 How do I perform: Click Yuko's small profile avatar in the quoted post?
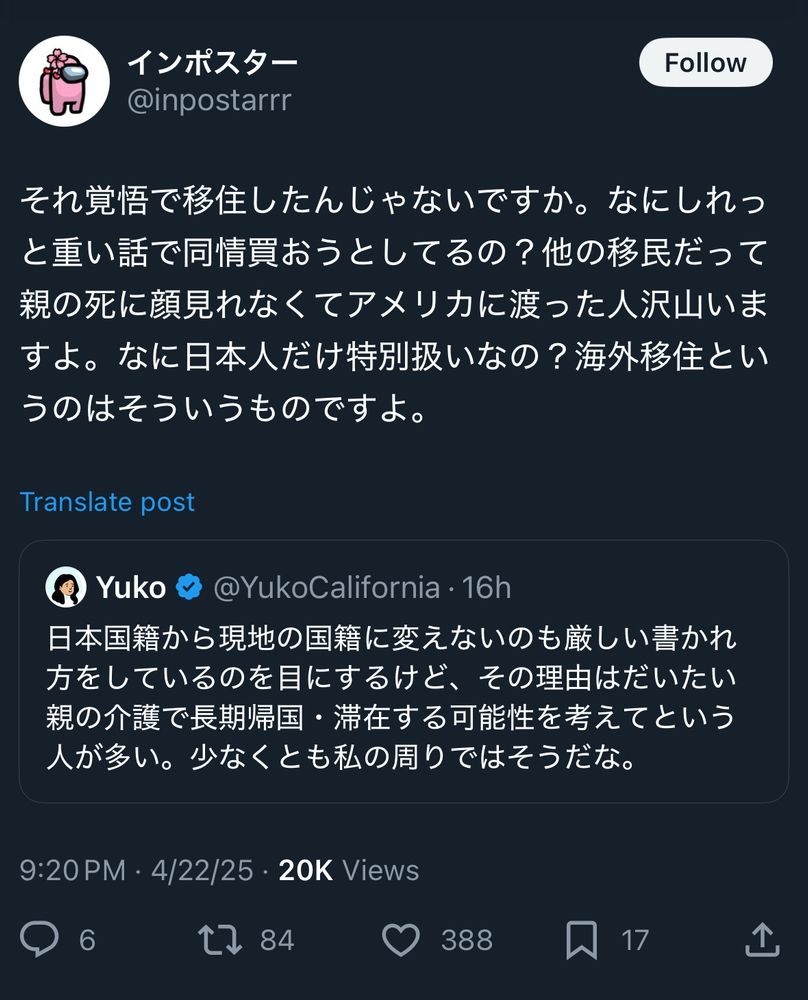coord(66,587)
